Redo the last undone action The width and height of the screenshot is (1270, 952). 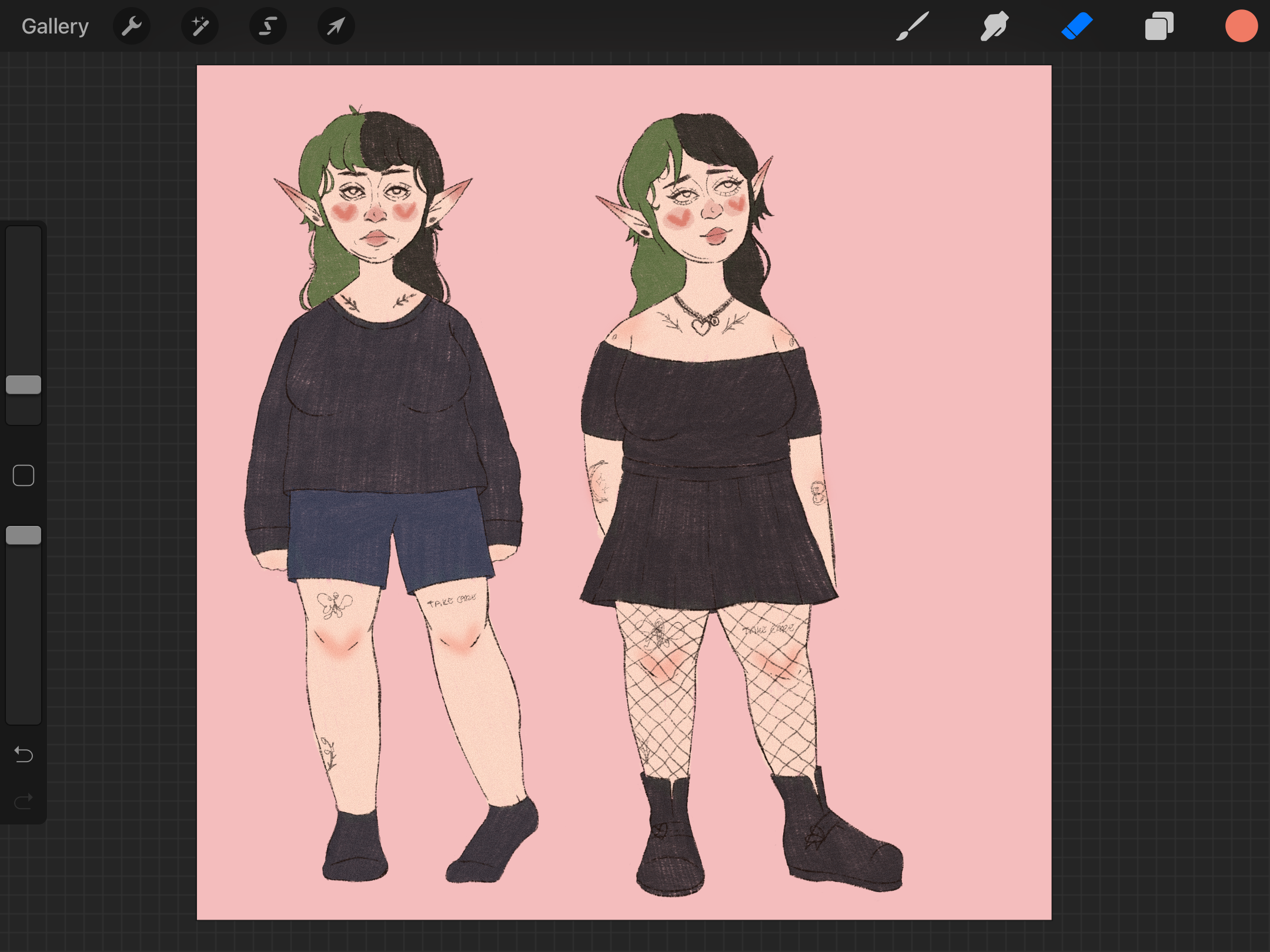(x=24, y=801)
